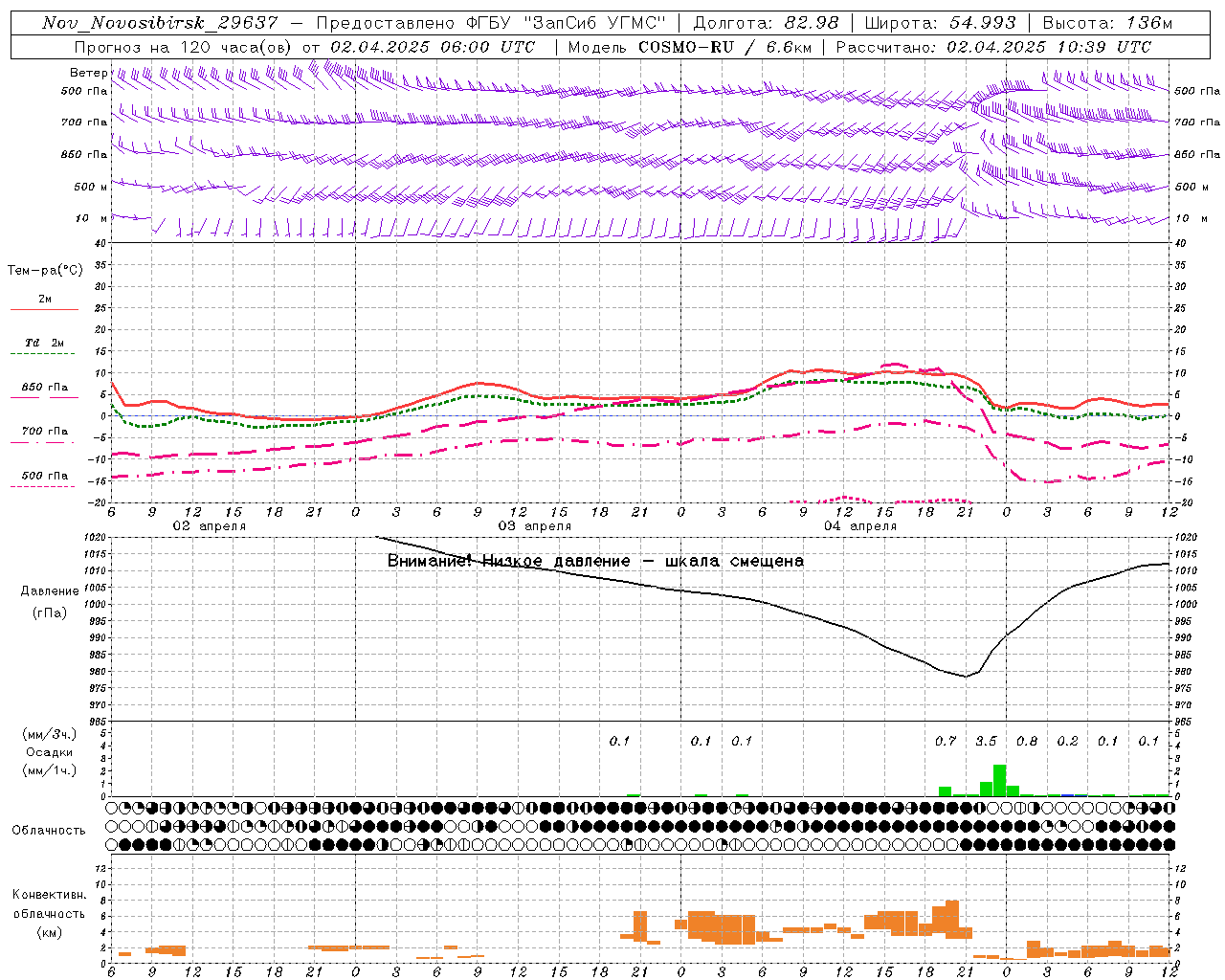Click the tallest green precipitation bar

(x=1000, y=780)
